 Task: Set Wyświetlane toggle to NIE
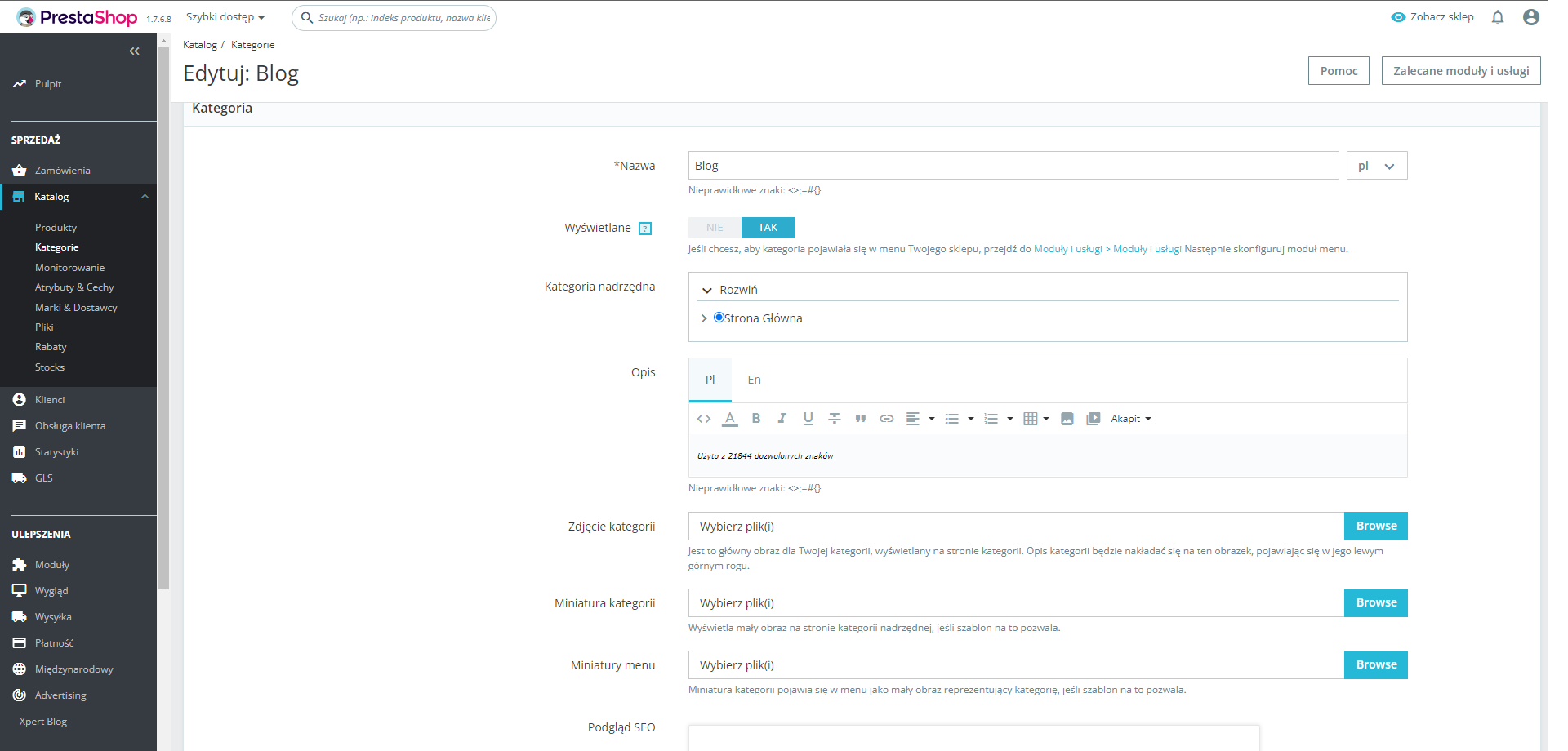[x=715, y=228]
